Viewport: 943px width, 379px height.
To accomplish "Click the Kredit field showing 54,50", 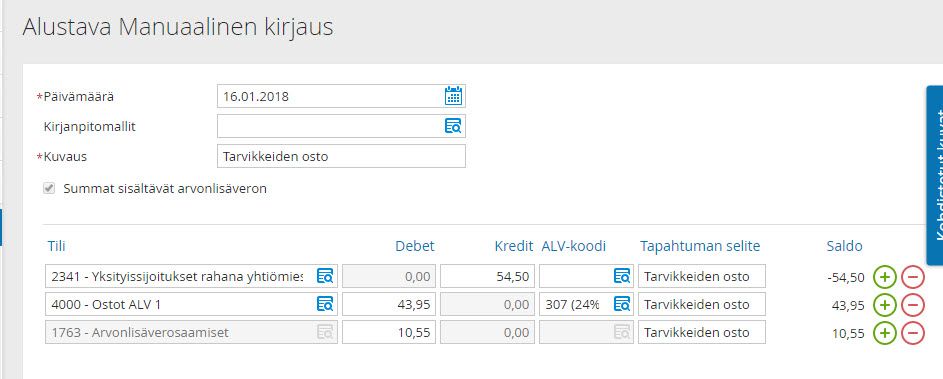I will coord(487,276).
